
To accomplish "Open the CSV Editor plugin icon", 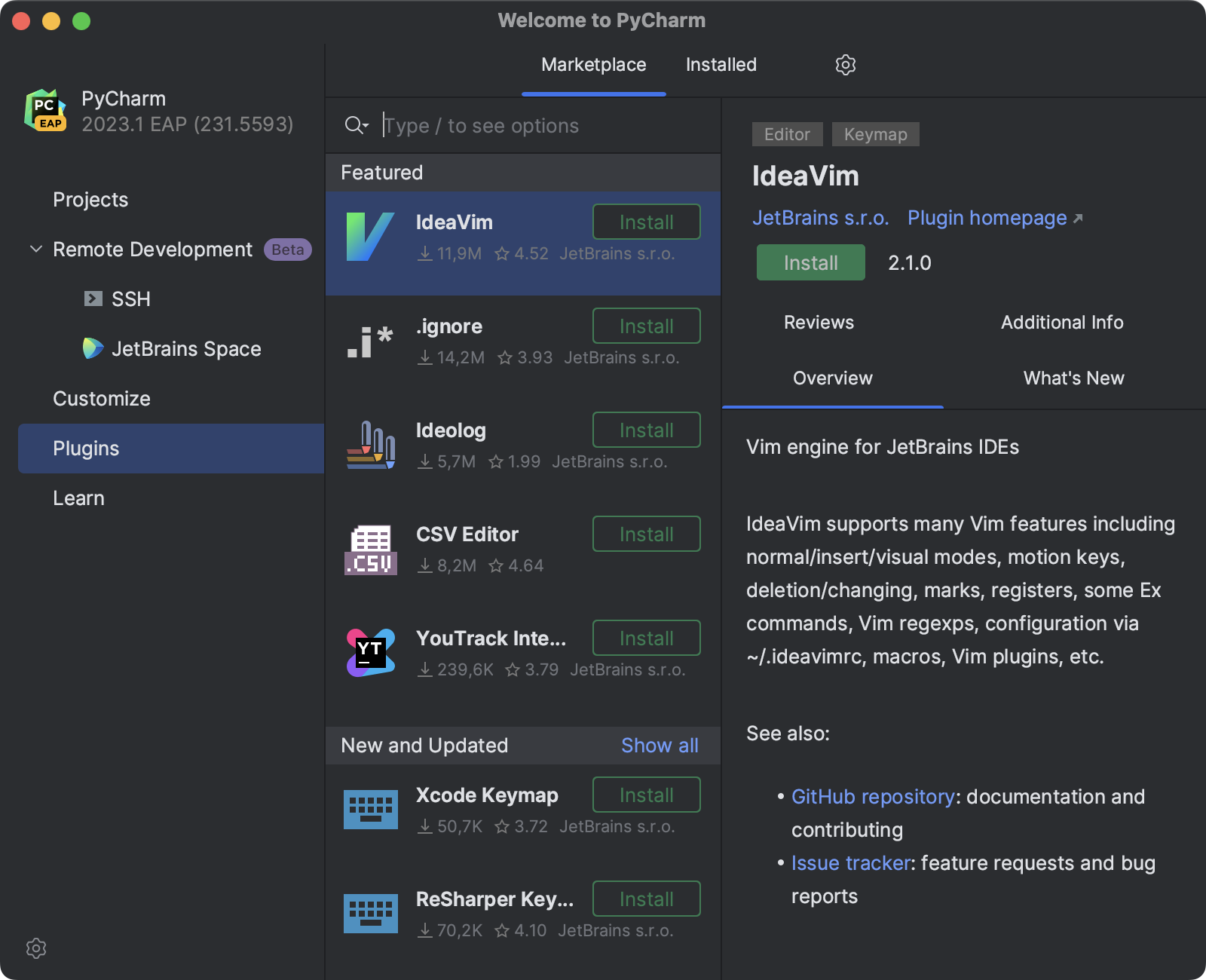I will coord(369,548).
